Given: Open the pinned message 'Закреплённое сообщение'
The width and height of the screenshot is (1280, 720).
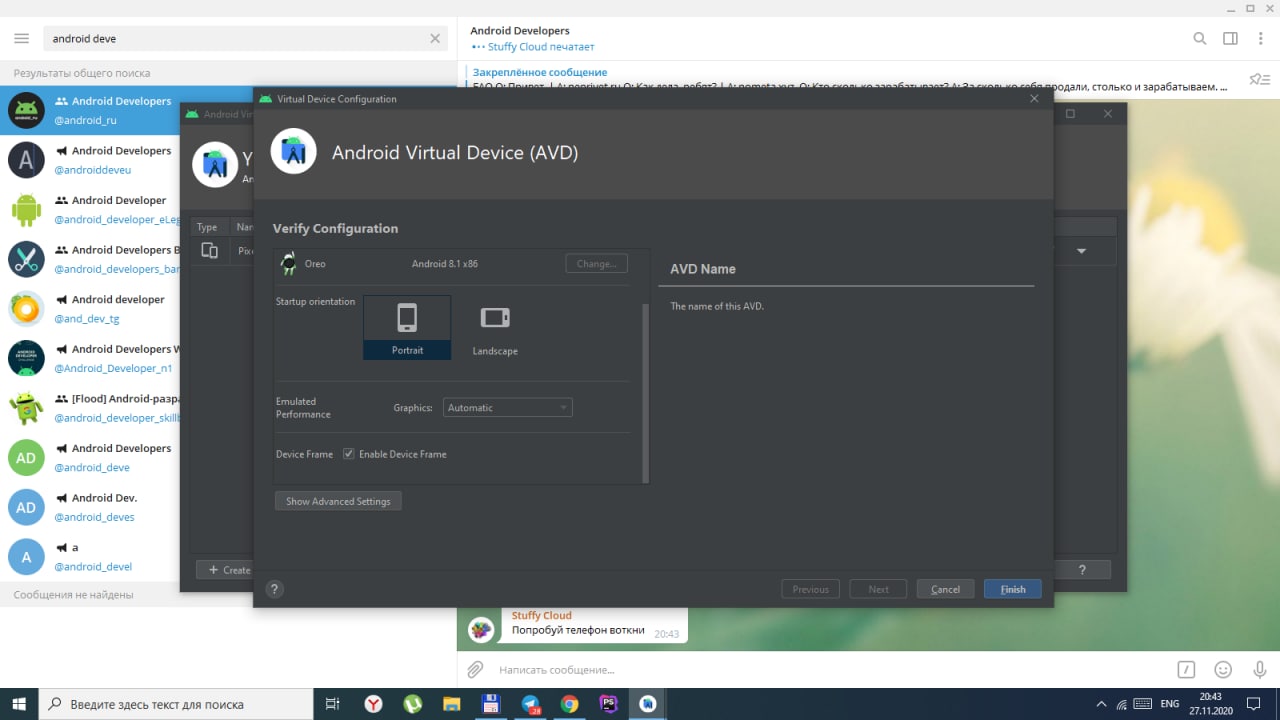Looking at the screenshot, I should click(850, 79).
